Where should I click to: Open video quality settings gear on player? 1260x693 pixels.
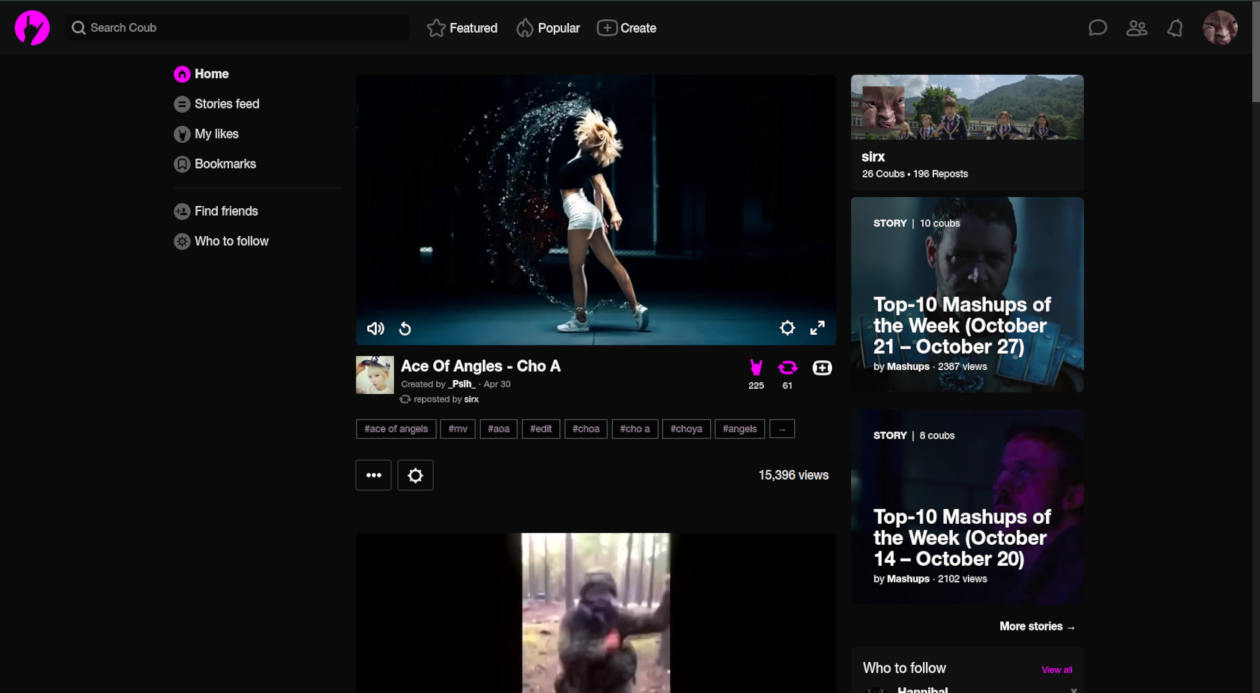[x=787, y=328]
